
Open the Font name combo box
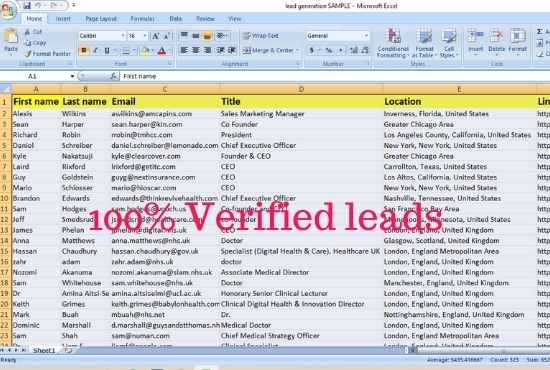[102, 36]
